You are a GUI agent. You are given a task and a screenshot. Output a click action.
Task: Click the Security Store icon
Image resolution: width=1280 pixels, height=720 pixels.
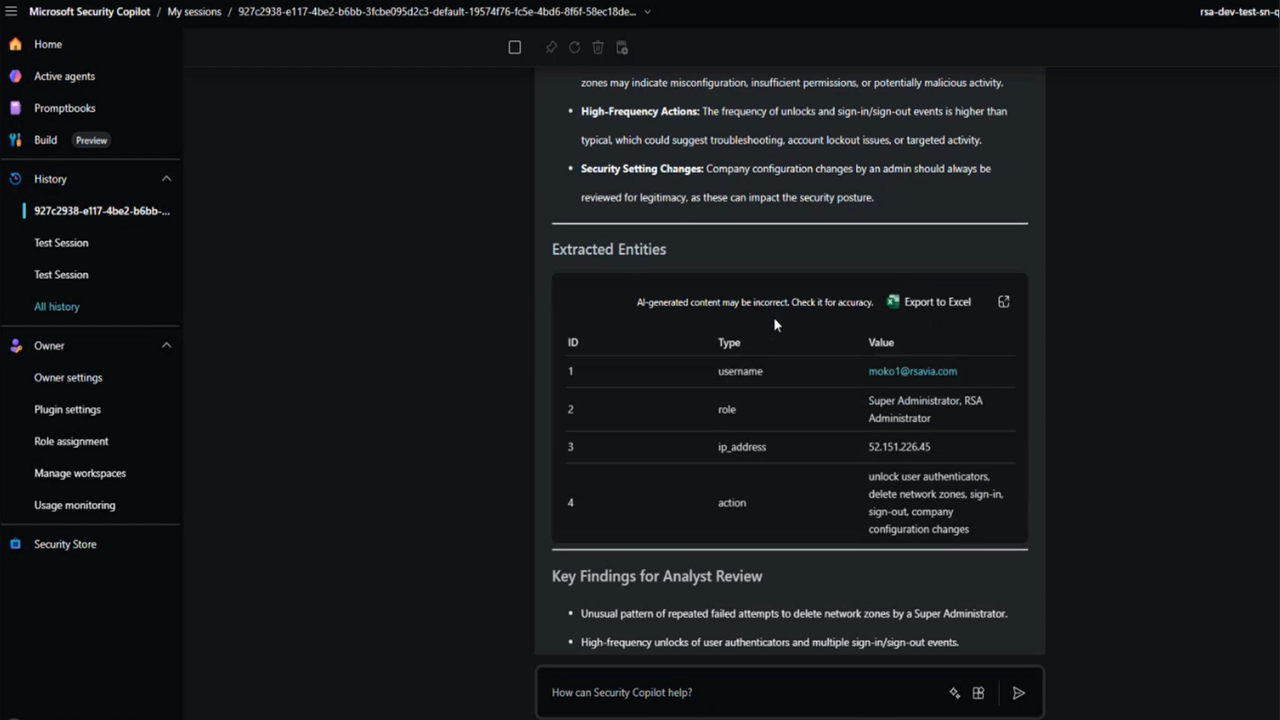pyautogui.click(x=15, y=544)
